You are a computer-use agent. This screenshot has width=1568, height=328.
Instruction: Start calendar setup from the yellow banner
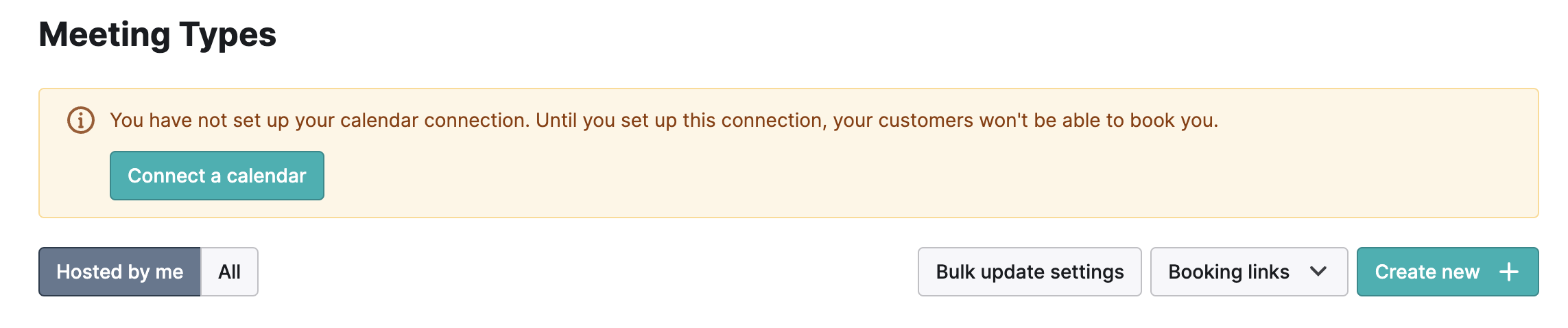217,176
